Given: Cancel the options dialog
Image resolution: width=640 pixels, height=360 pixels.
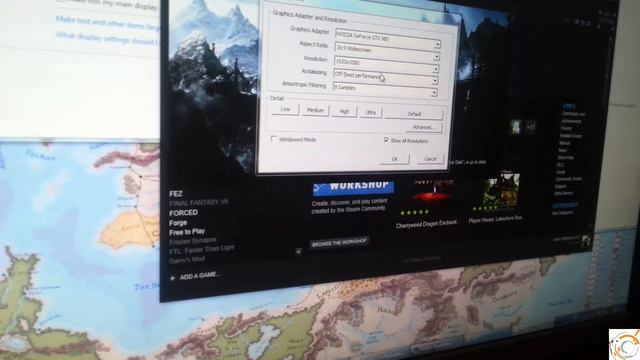Looking at the screenshot, I should pos(430,158).
